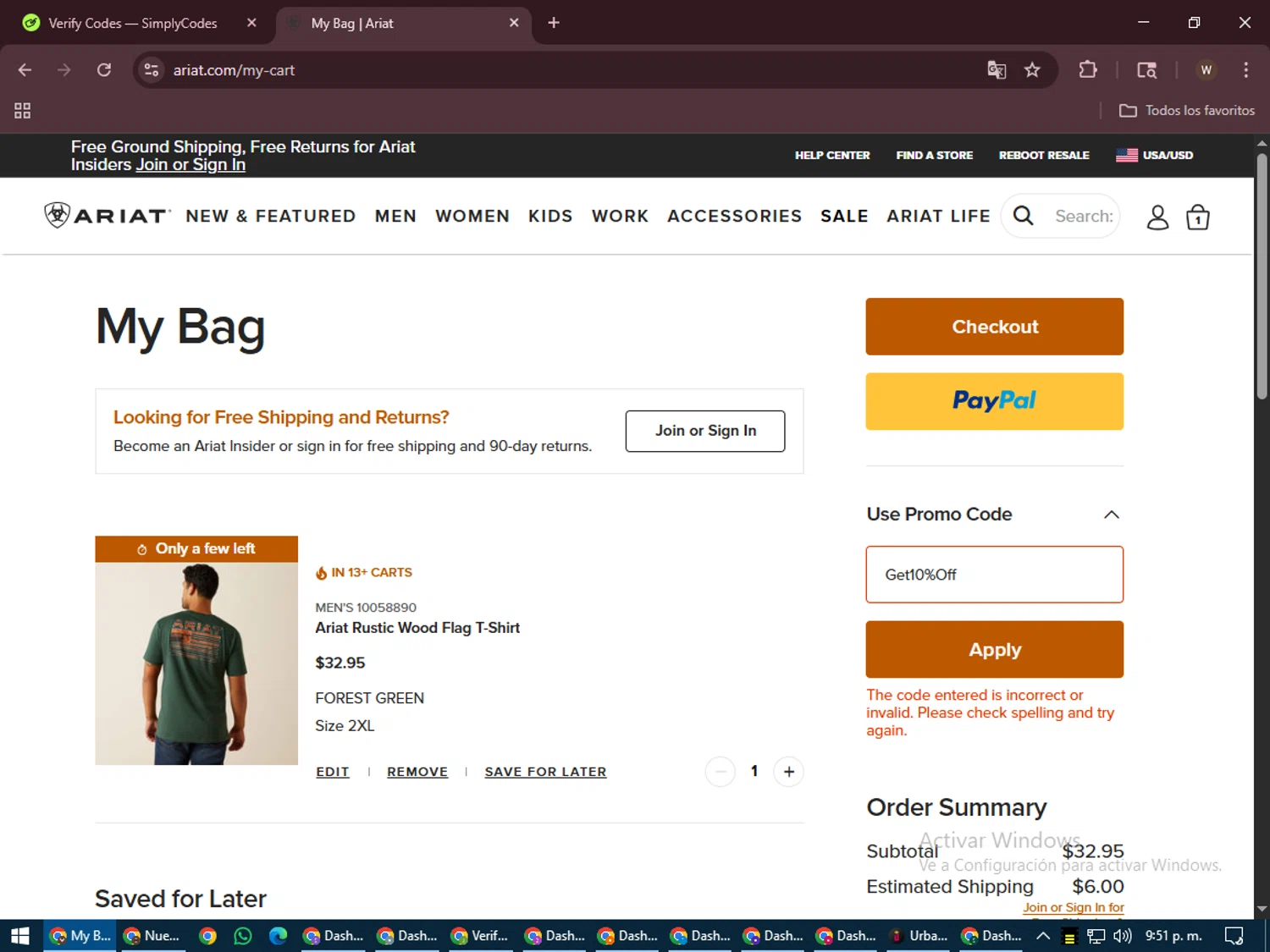Apply the promo code

(995, 650)
